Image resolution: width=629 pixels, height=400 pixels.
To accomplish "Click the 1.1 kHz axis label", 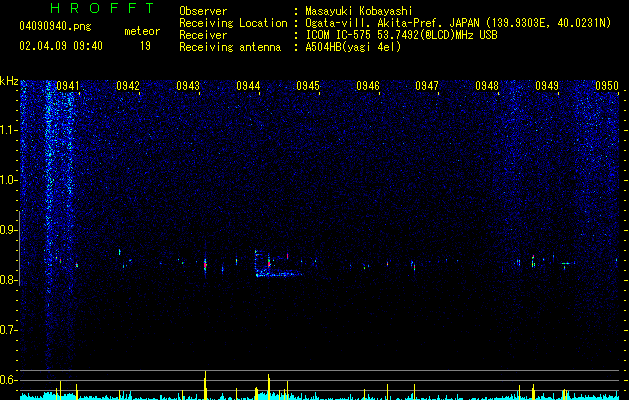I will pos(8,130).
